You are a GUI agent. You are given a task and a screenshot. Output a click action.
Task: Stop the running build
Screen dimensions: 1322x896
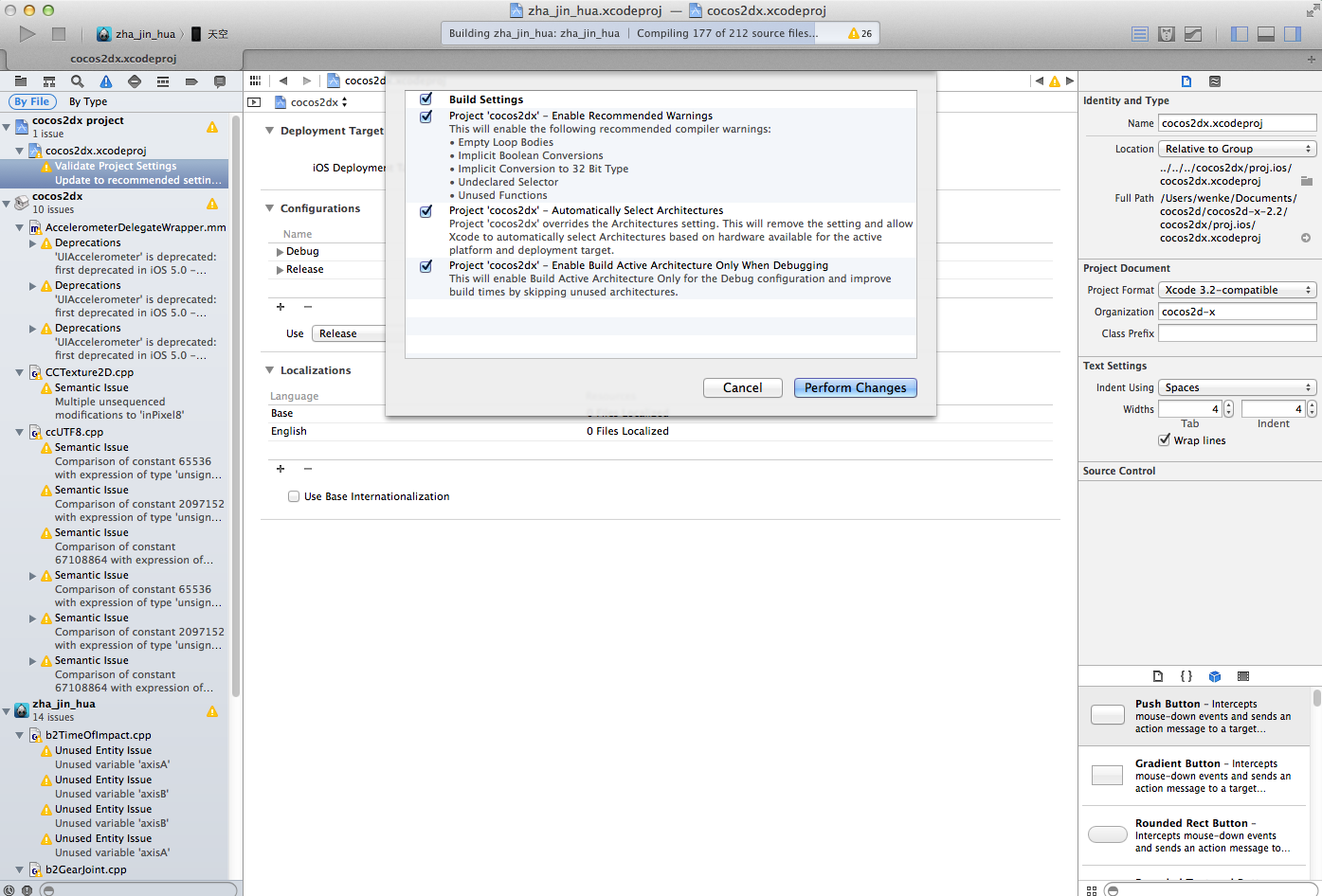pos(59,34)
